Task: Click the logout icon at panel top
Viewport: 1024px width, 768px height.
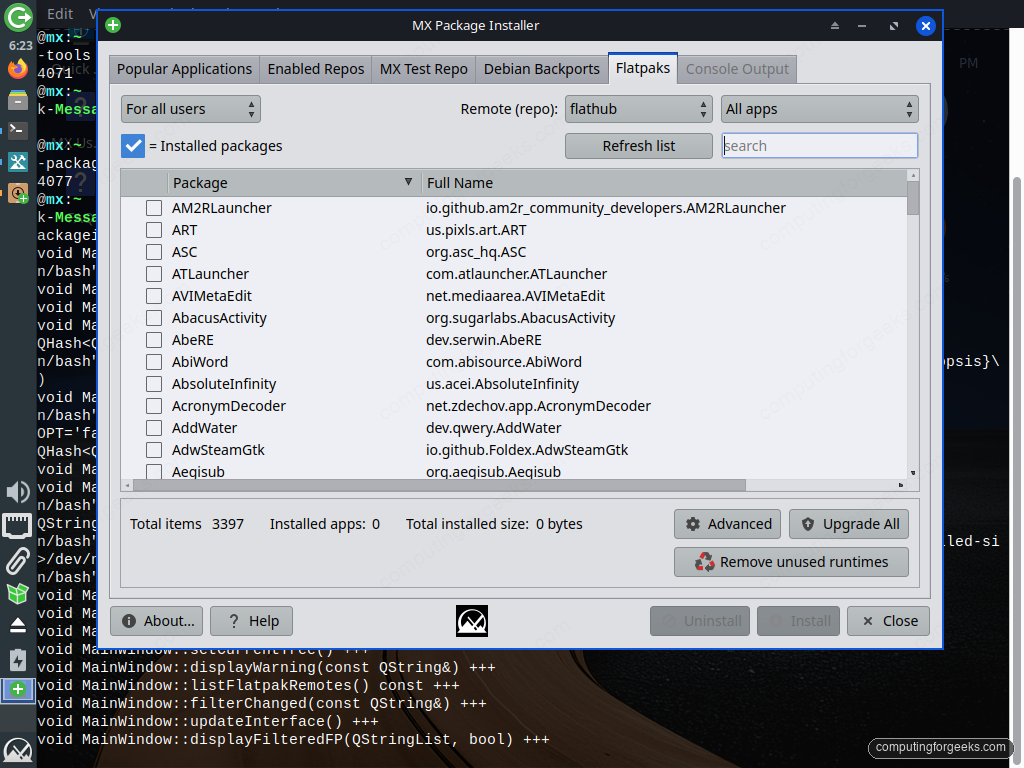Action: [18, 17]
